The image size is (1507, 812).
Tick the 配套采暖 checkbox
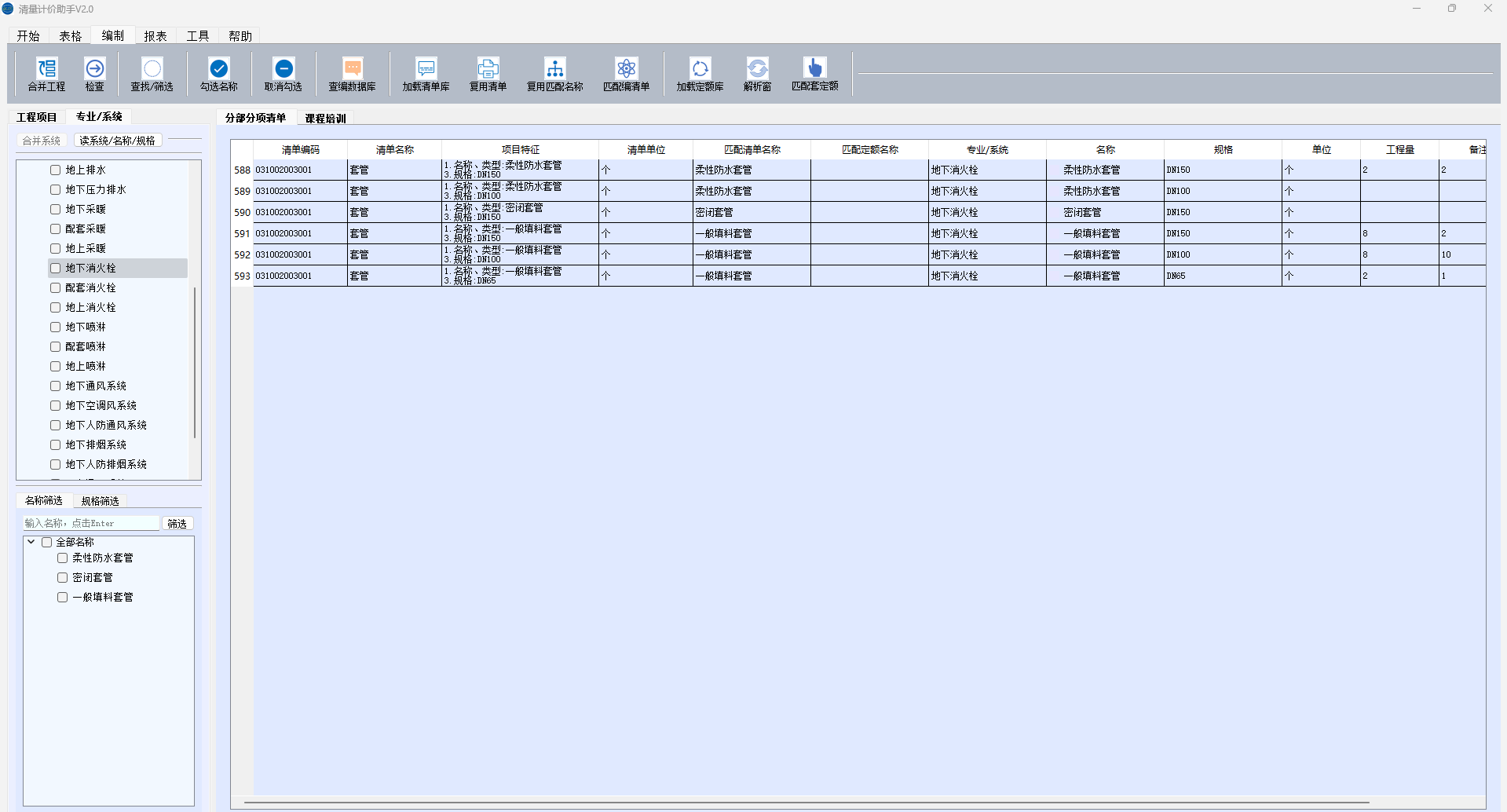pyautogui.click(x=56, y=229)
